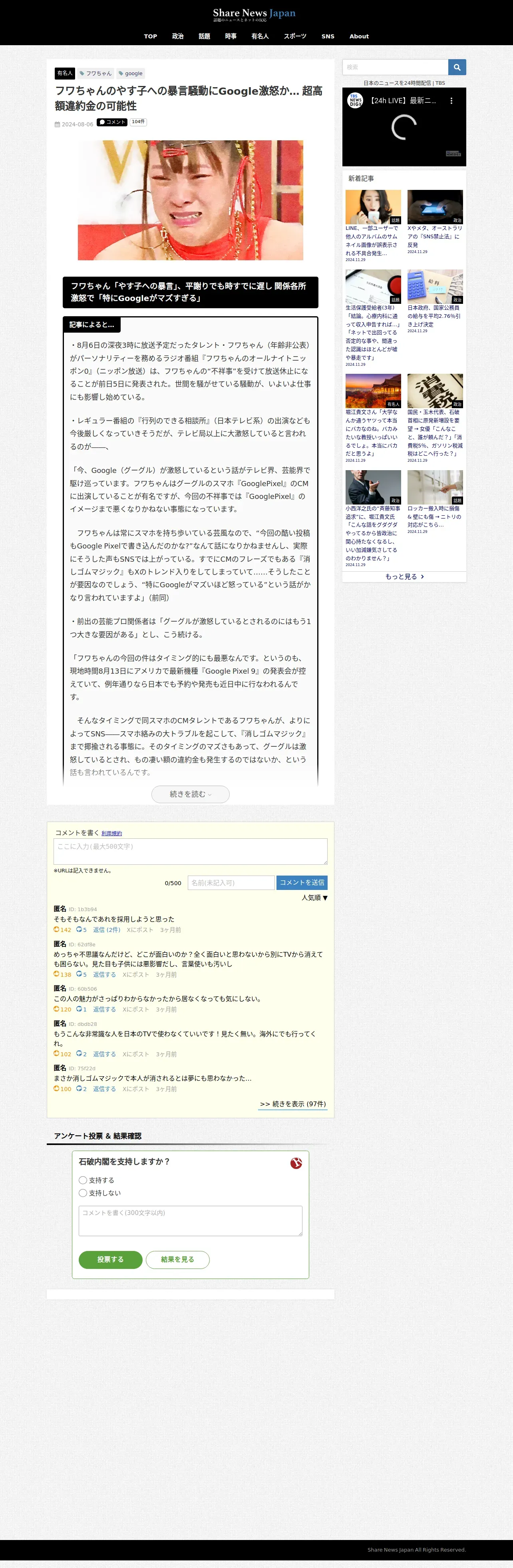Click the コメントを送信 button

[x=302, y=883]
